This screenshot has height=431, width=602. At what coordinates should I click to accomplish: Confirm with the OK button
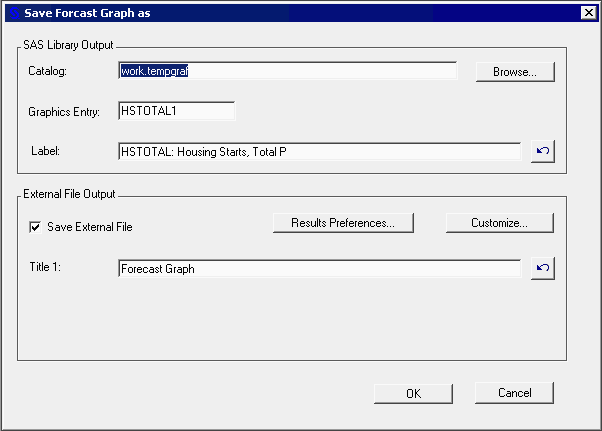click(413, 393)
